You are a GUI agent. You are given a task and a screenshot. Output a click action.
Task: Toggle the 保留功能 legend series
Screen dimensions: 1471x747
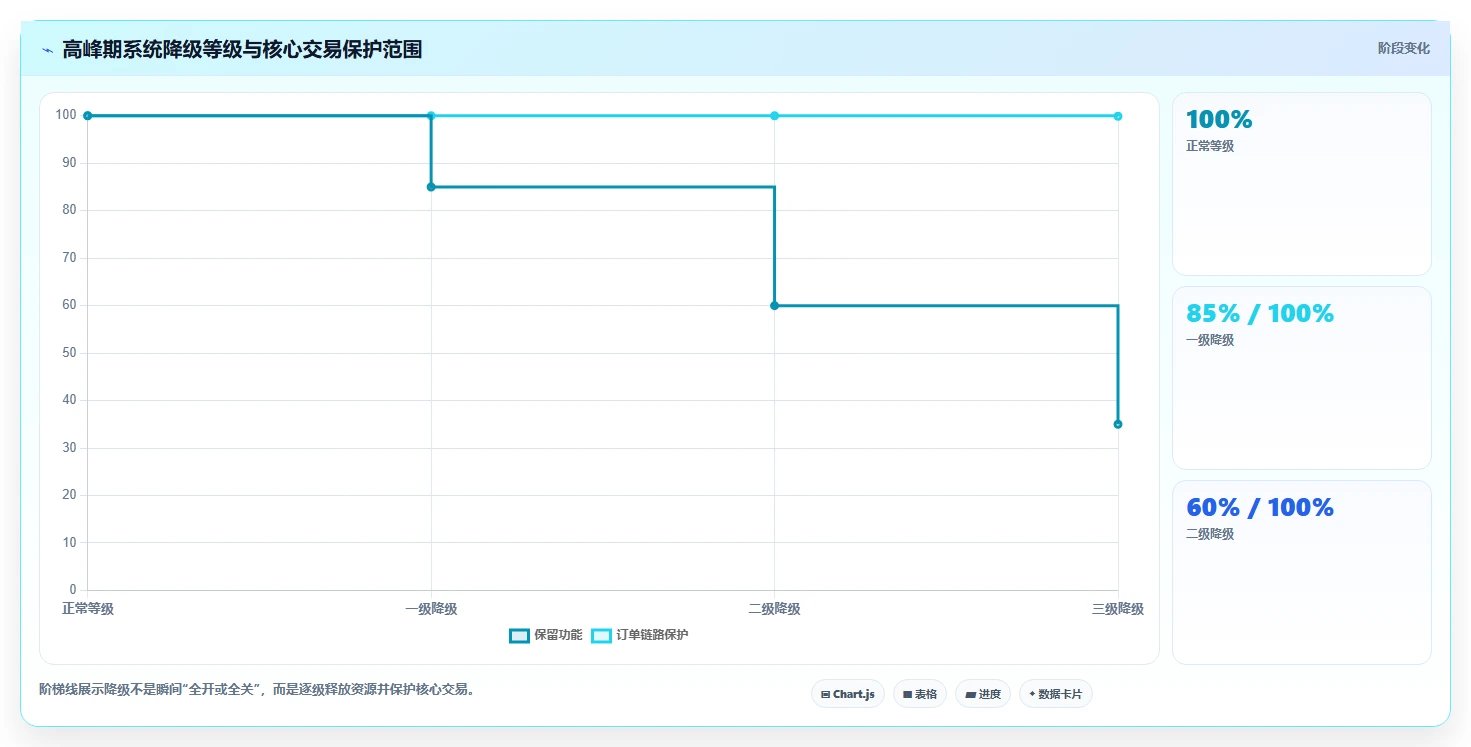tap(546, 635)
